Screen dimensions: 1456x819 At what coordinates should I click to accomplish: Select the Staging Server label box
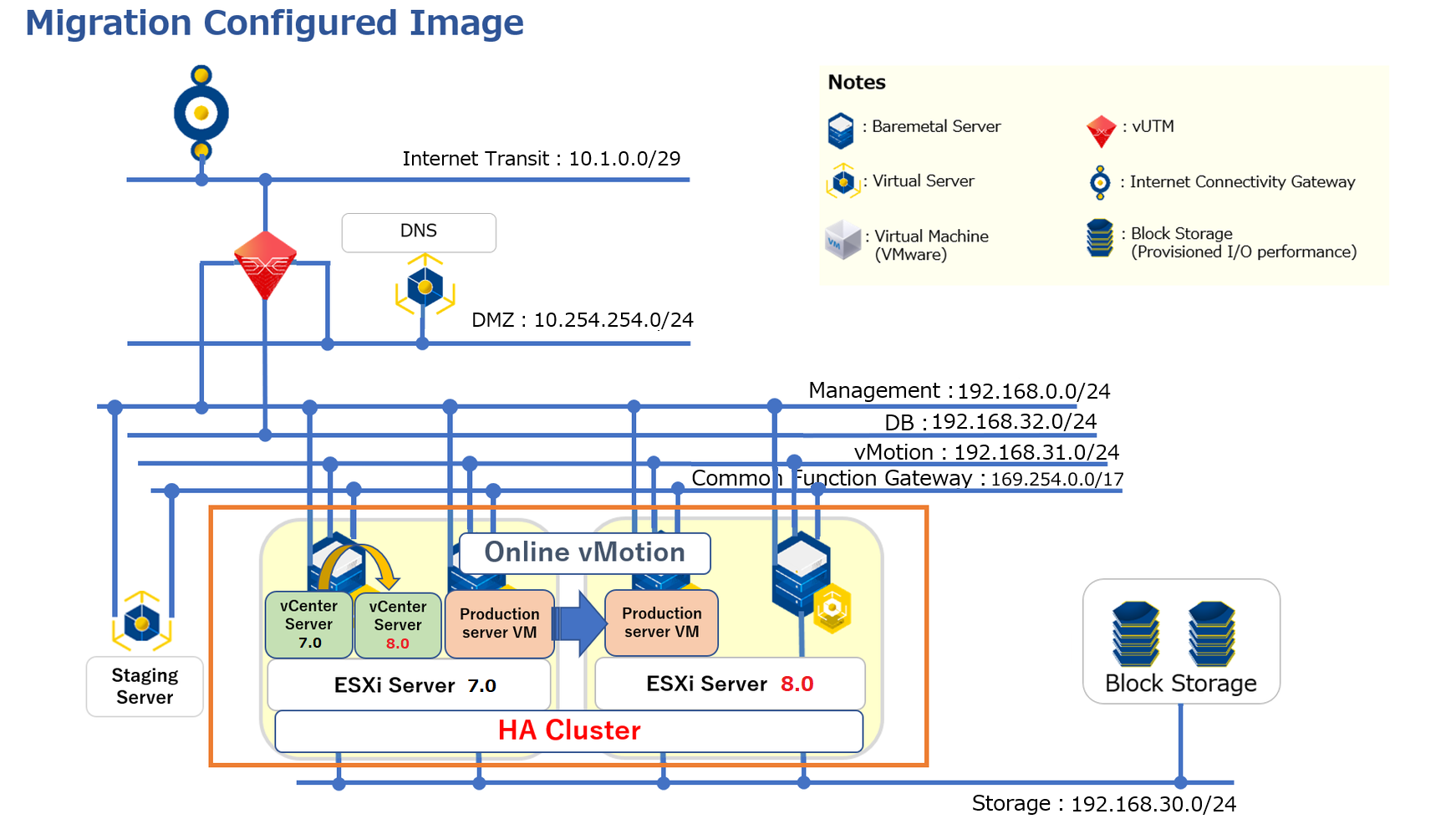[x=145, y=686]
